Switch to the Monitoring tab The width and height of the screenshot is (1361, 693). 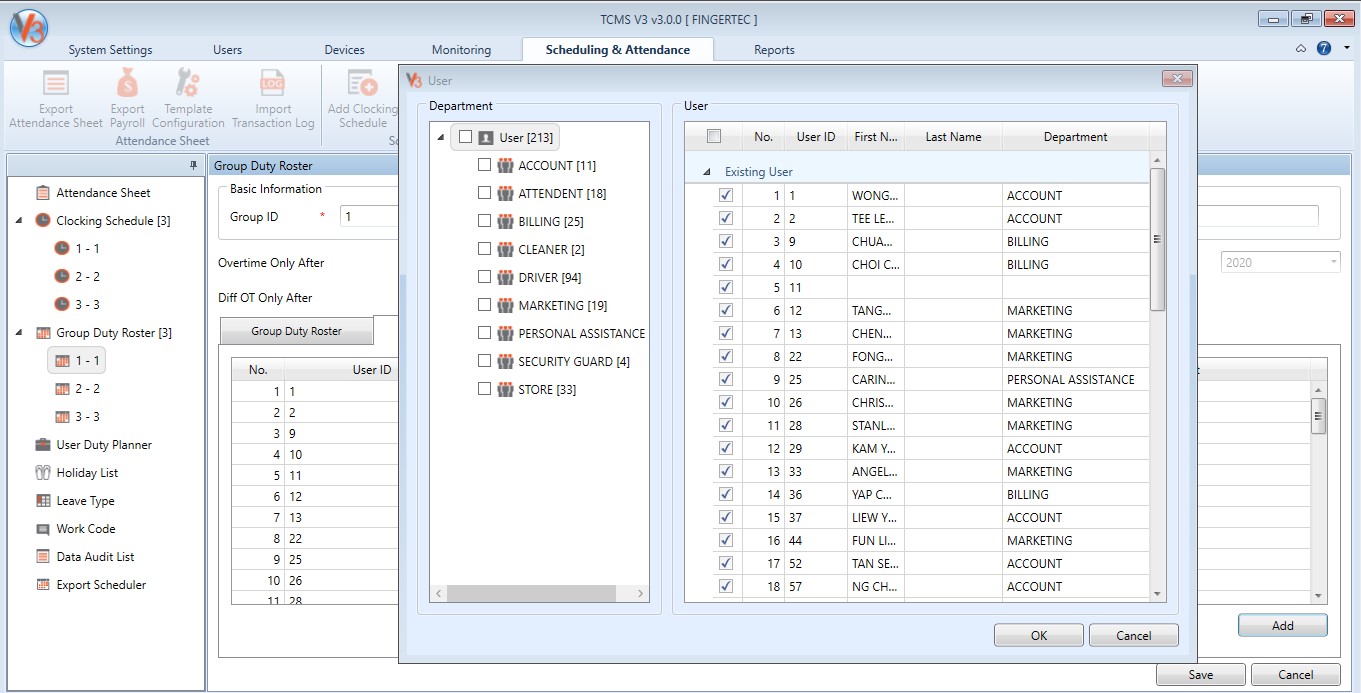pos(461,50)
